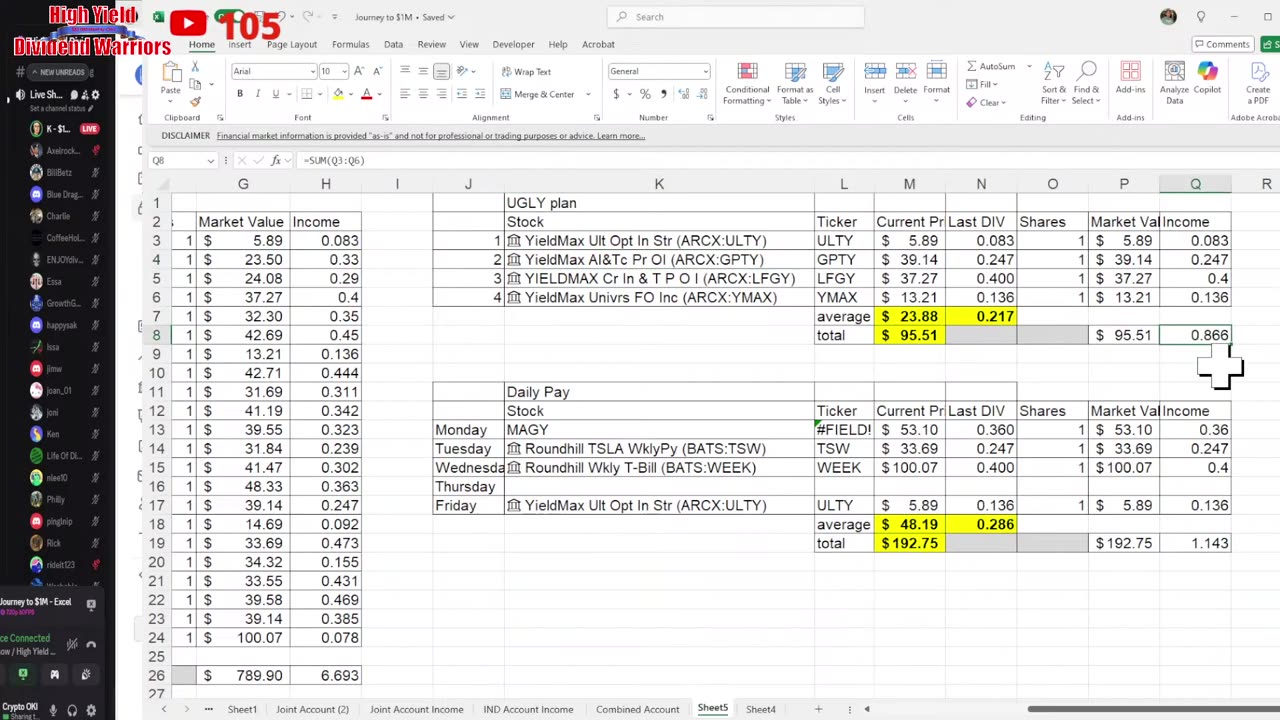Switch to the Data ribbon tab

pyautogui.click(x=393, y=44)
